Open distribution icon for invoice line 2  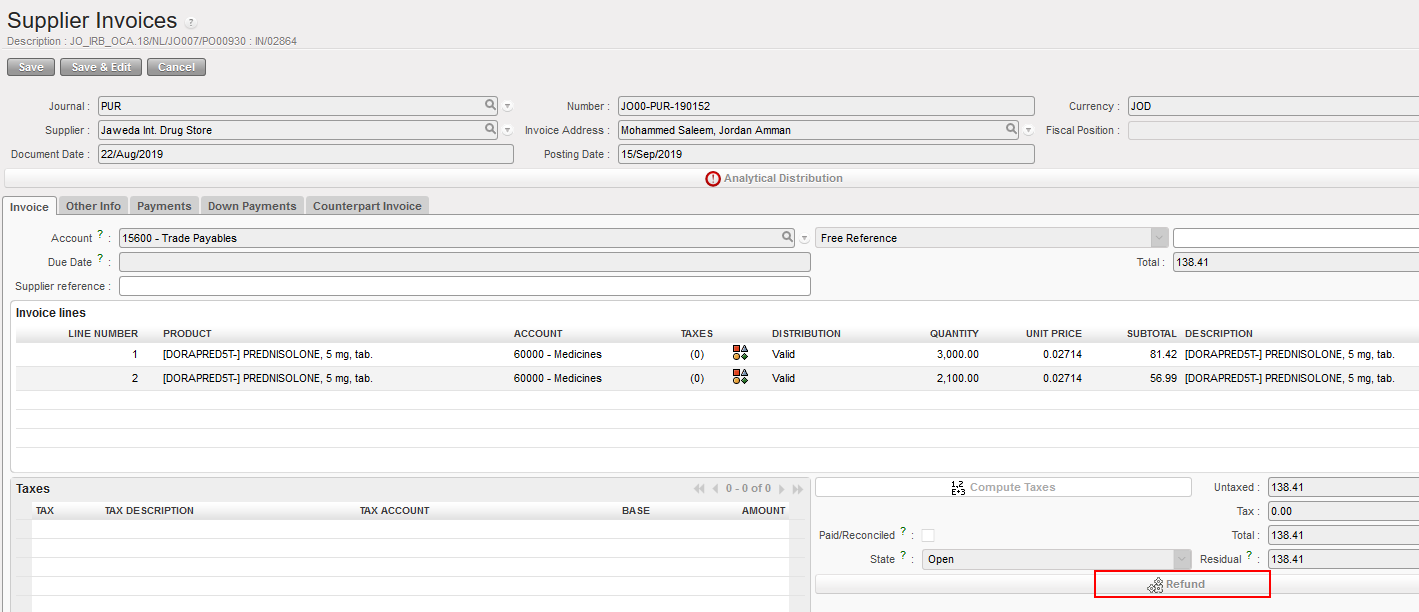click(x=740, y=376)
